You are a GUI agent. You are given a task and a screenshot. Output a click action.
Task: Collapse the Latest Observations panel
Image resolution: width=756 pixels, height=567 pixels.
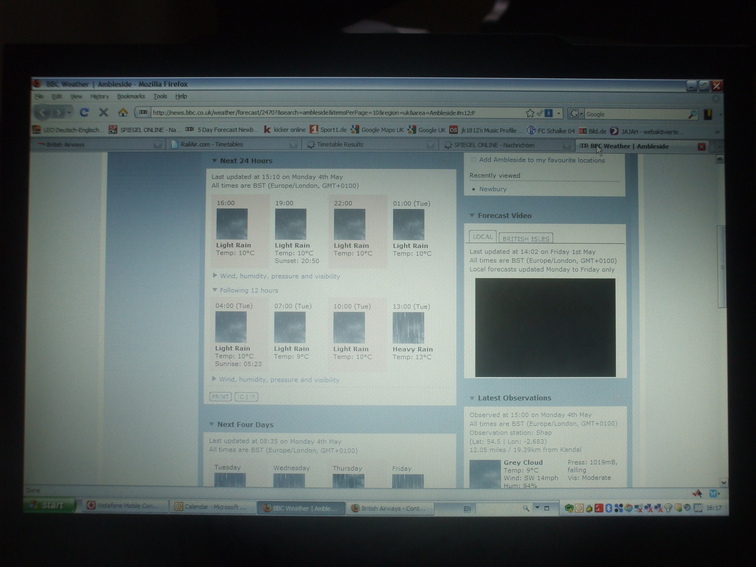(x=472, y=398)
